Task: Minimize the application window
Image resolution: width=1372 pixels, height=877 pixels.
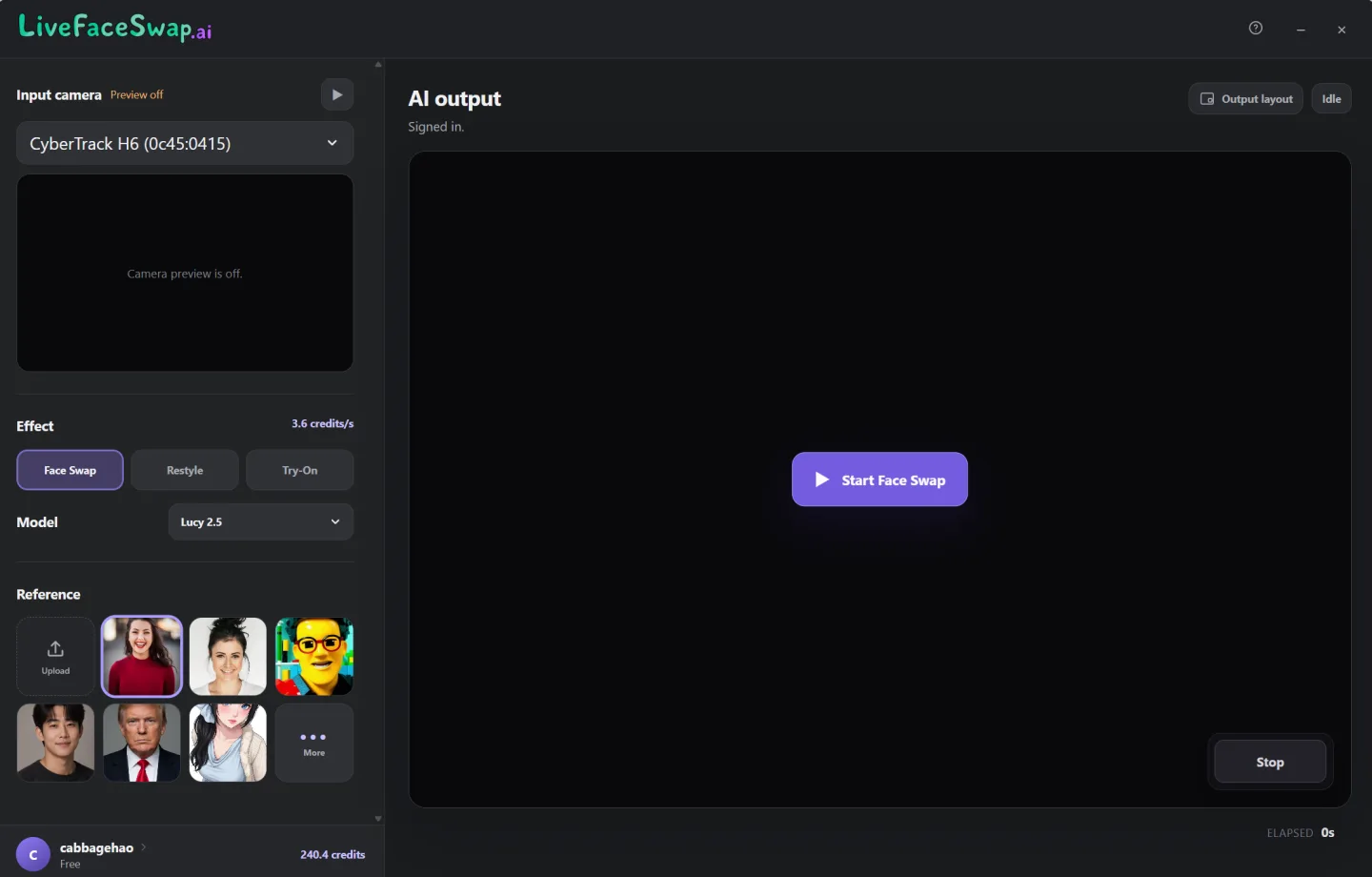Action: click(x=1301, y=30)
